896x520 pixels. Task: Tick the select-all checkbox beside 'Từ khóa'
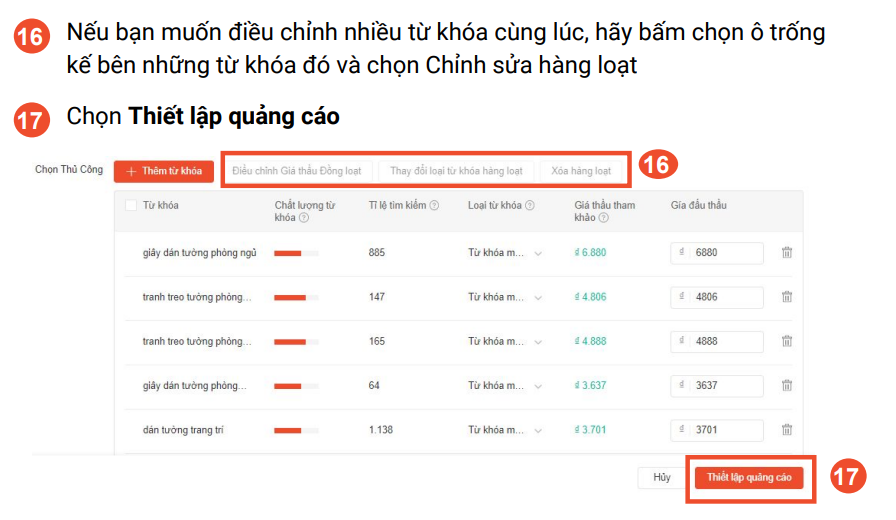[131, 206]
